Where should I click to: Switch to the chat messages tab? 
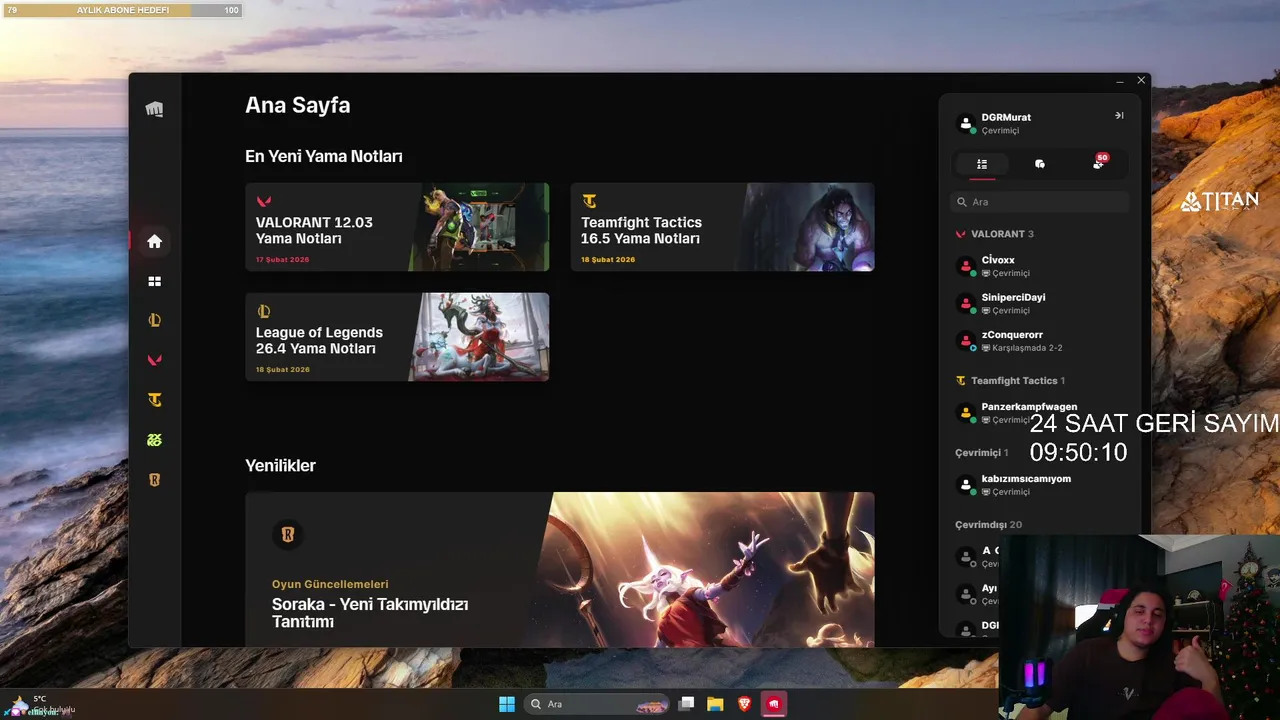(1040, 164)
